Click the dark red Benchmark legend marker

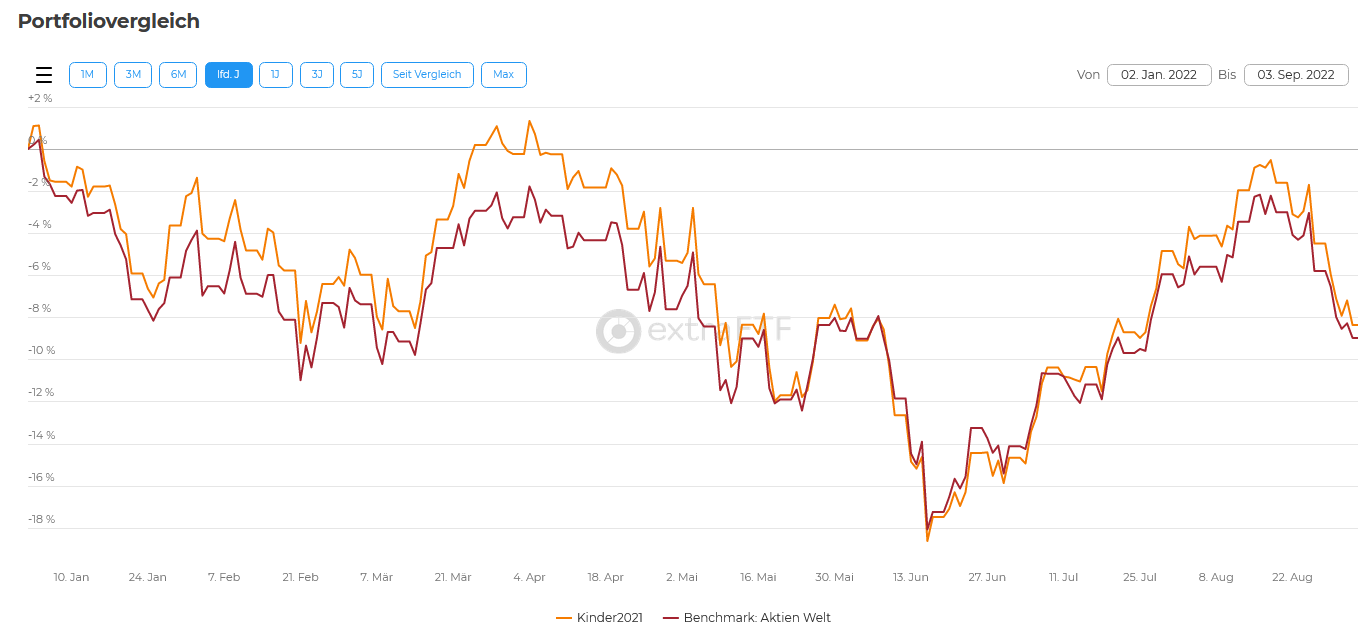tap(670, 617)
